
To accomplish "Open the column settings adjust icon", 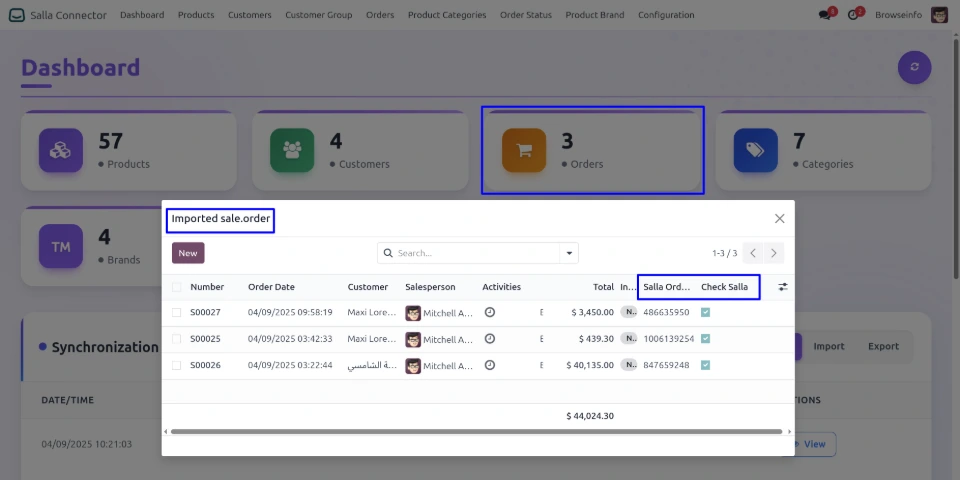I will 783,287.
